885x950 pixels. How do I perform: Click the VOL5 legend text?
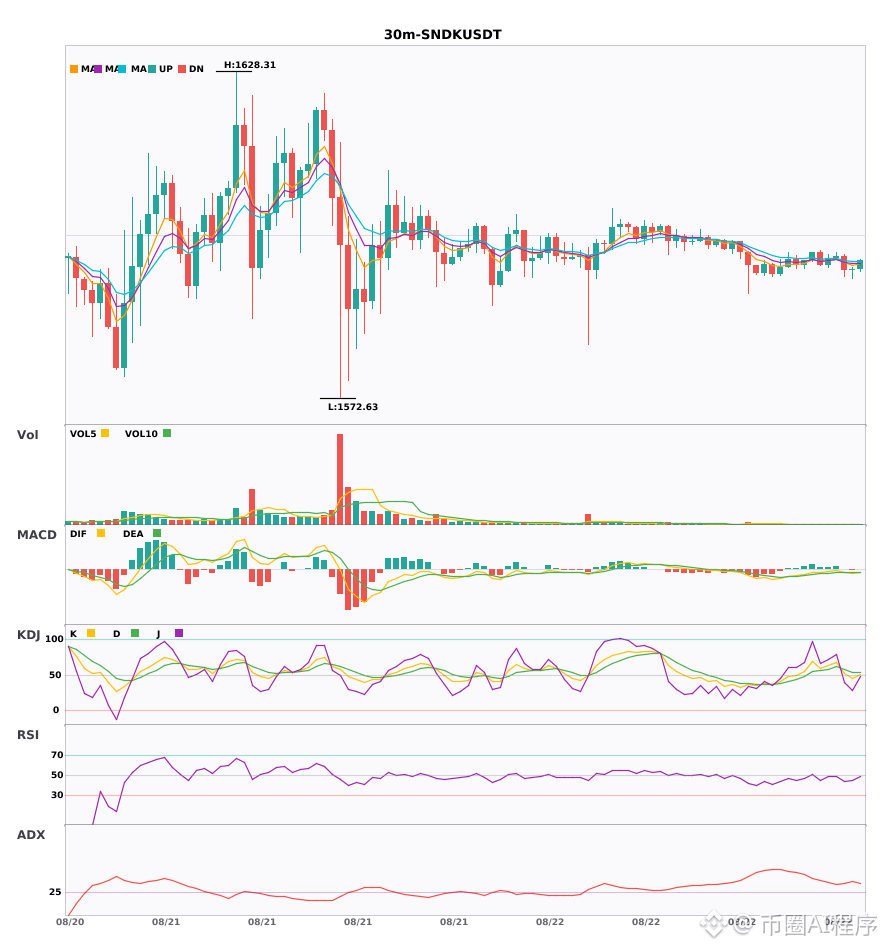83,434
